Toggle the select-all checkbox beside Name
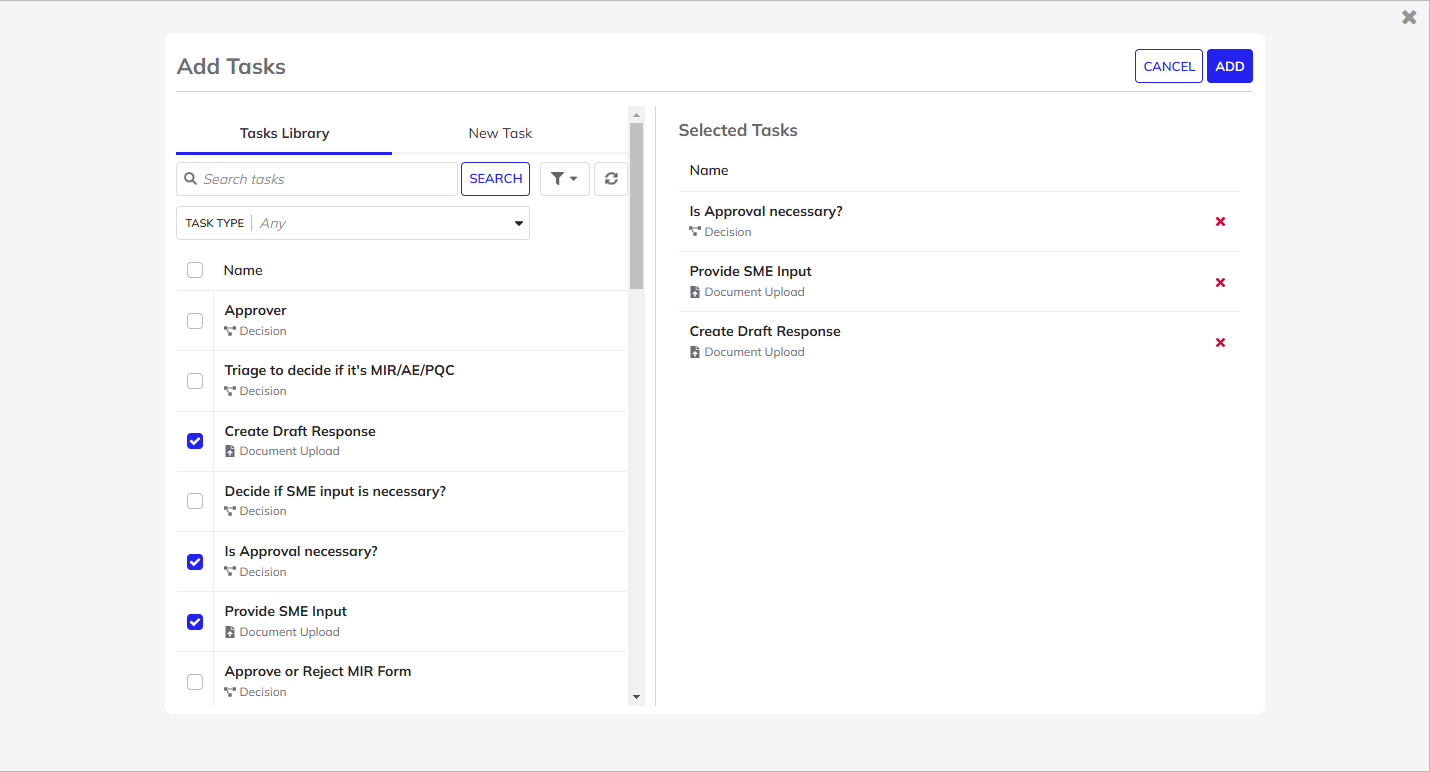Image resolution: width=1430 pixels, height=772 pixels. click(x=195, y=270)
